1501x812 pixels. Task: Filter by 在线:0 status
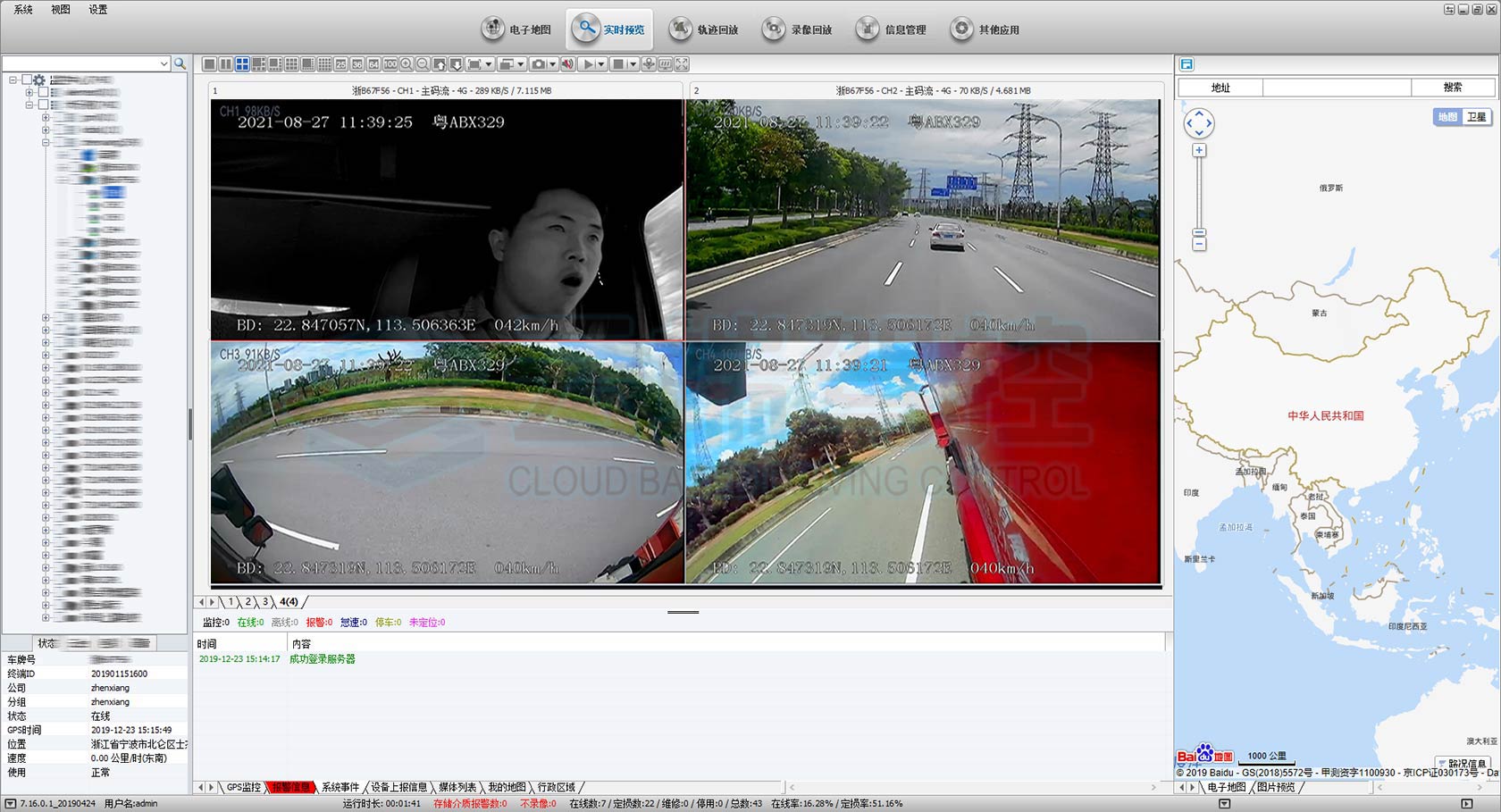pyautogui.click(x=250, y=623)
